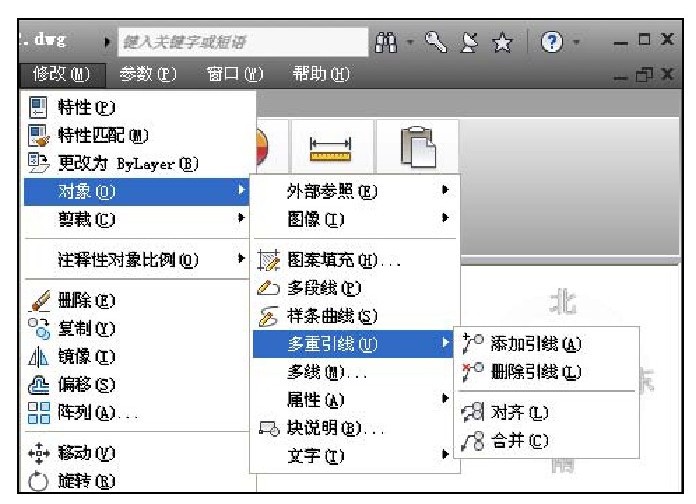
Task: Open the 帮助(H) menu
Action: pyautogui.click(x=321, y=74)
